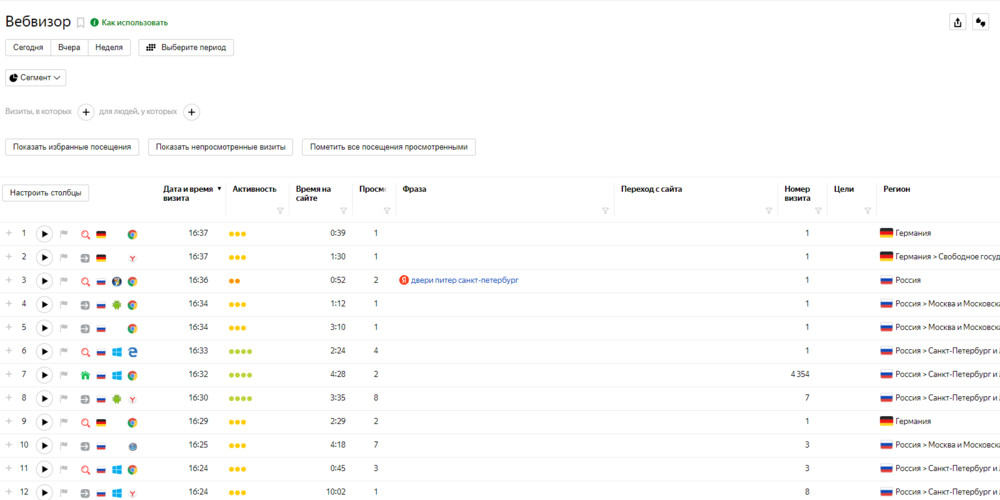The height and width of the screenshot is (500, 1000).
Task: Play visit recording in row 10
Action: pos(44,446)
